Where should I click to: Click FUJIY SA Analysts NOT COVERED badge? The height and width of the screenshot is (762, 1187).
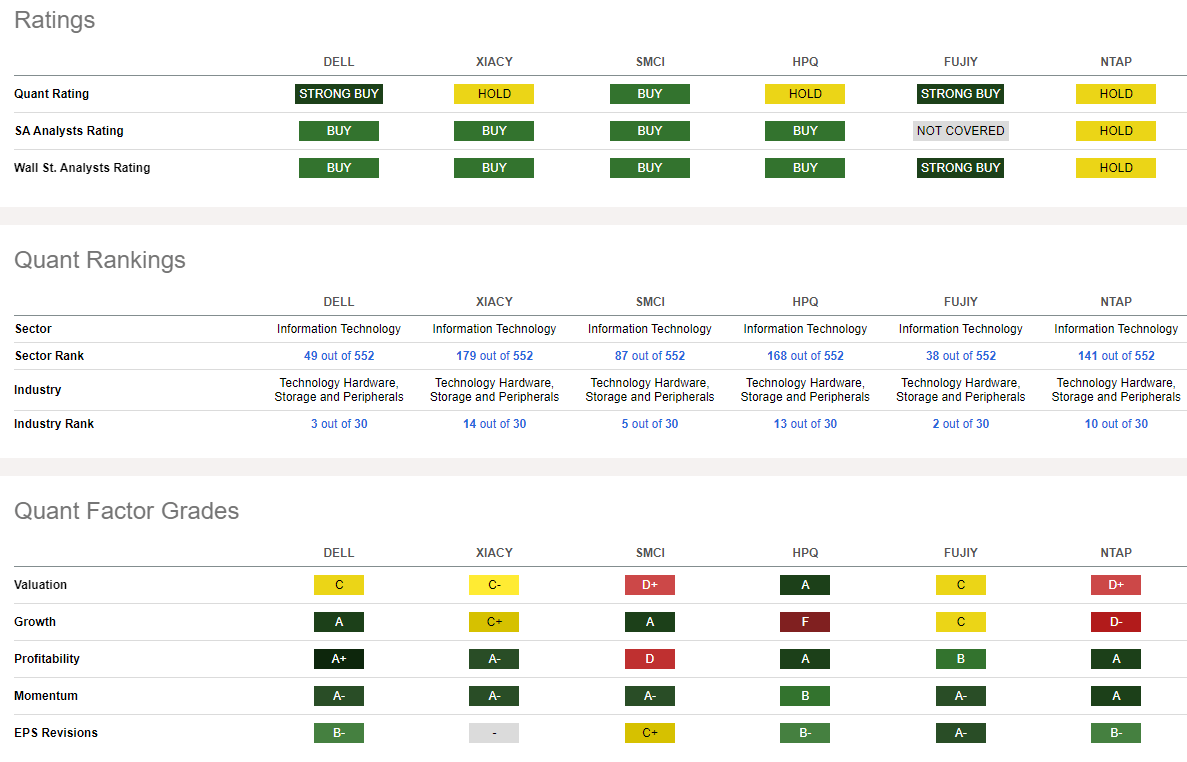click(x=961, y=131)
